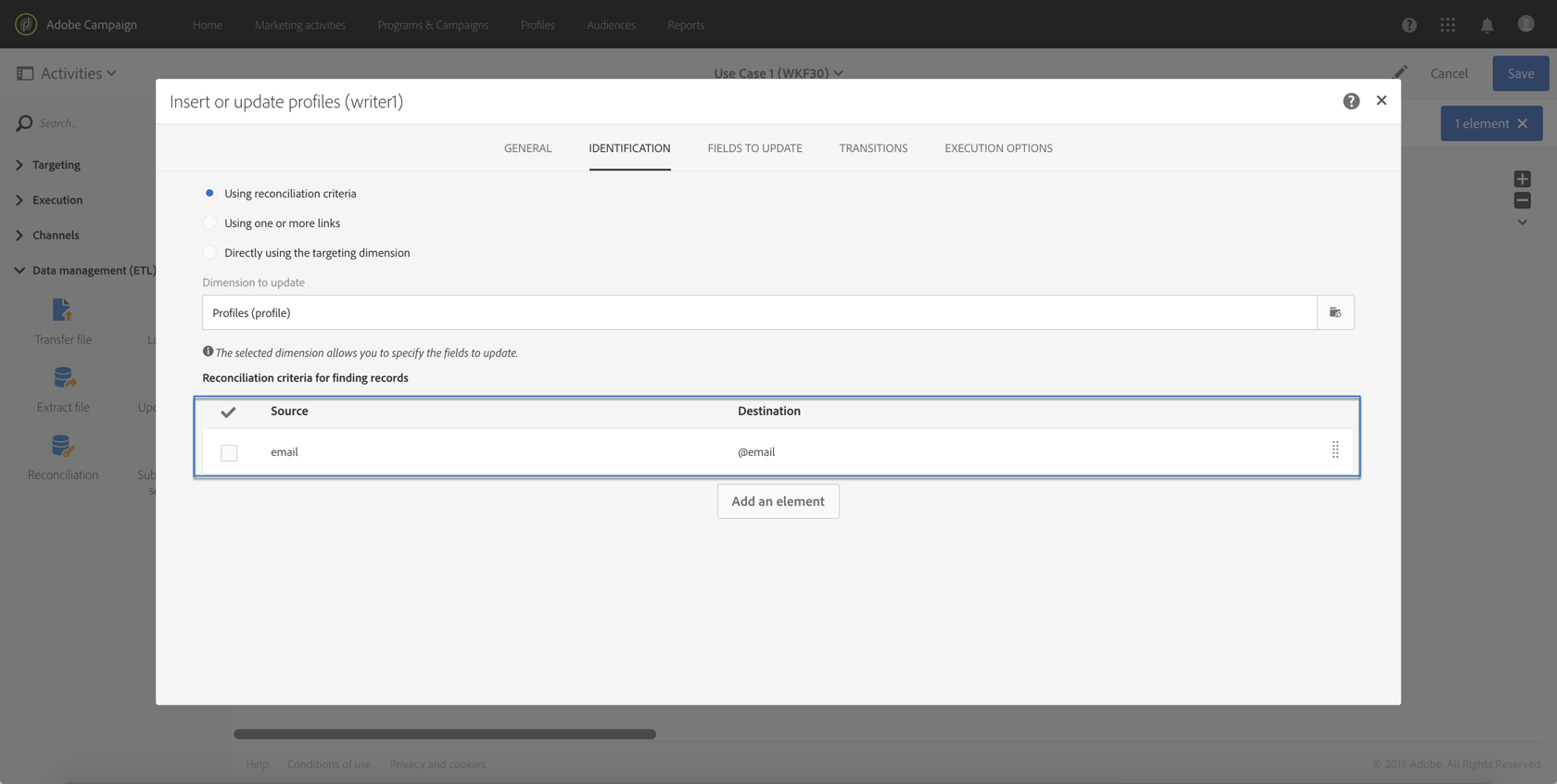
Task: Open Programs & Campaigns menu
Action: [433, 25]
